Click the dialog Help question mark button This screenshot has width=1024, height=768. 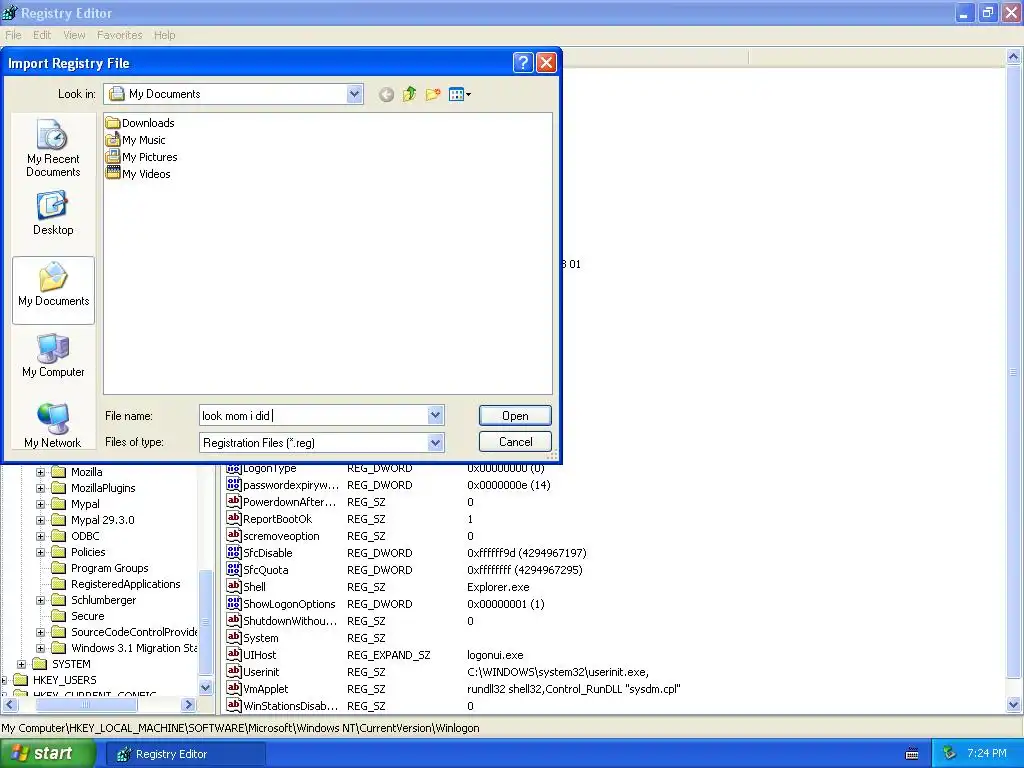(522, 63)
